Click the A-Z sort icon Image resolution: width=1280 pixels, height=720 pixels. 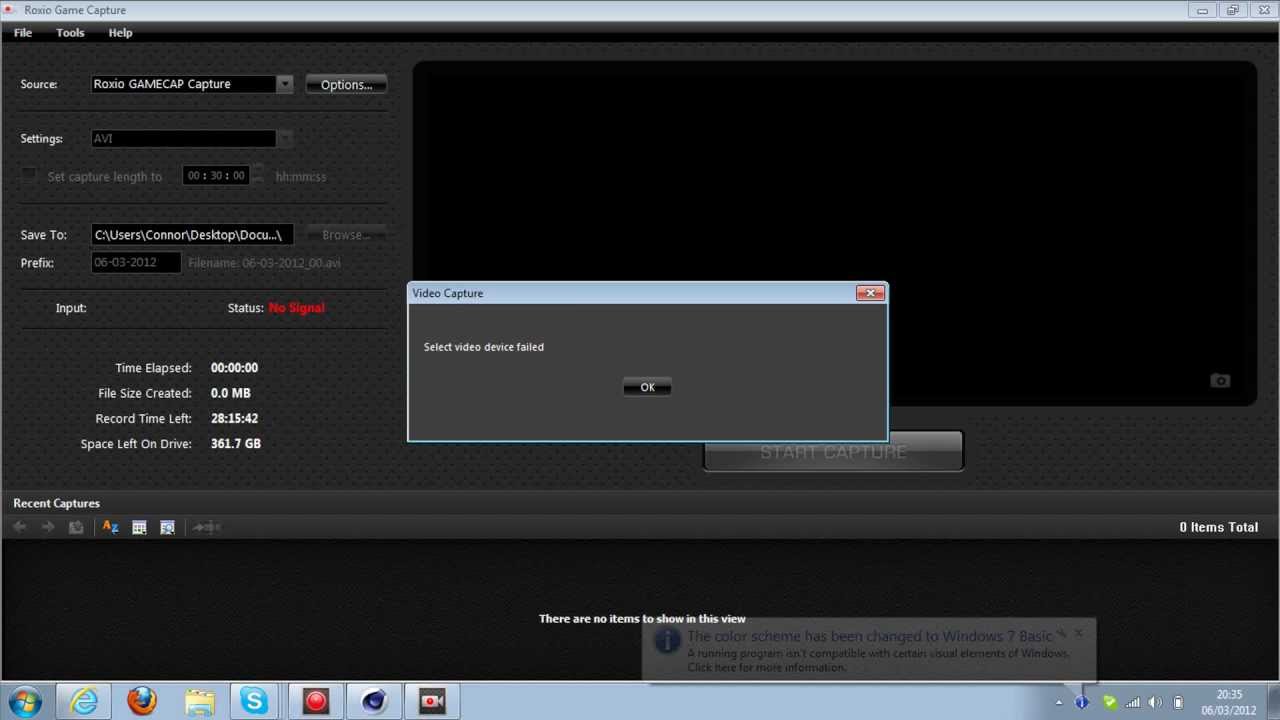(x=110, y=527)
